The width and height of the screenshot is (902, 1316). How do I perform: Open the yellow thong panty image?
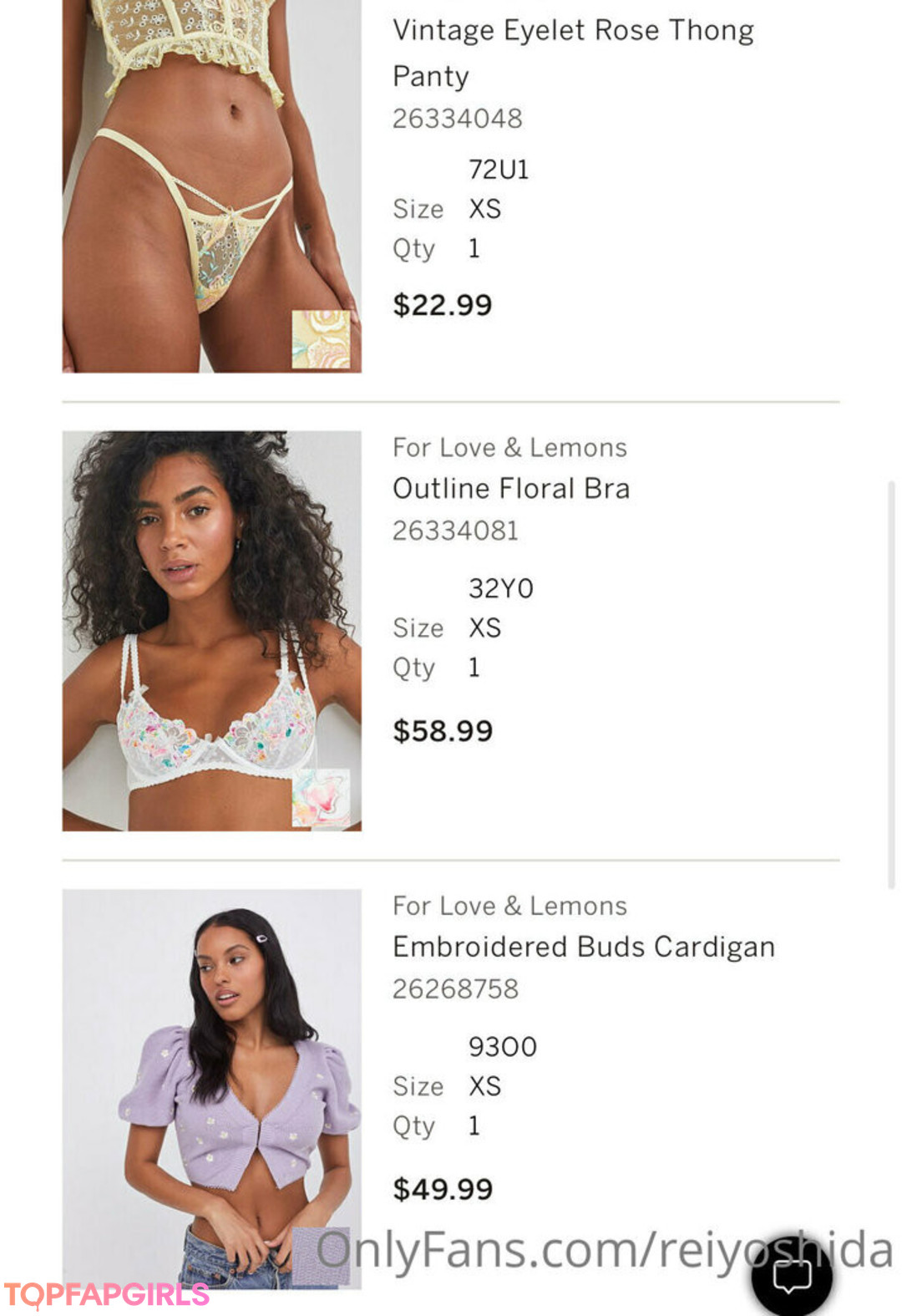pos(212,185)
